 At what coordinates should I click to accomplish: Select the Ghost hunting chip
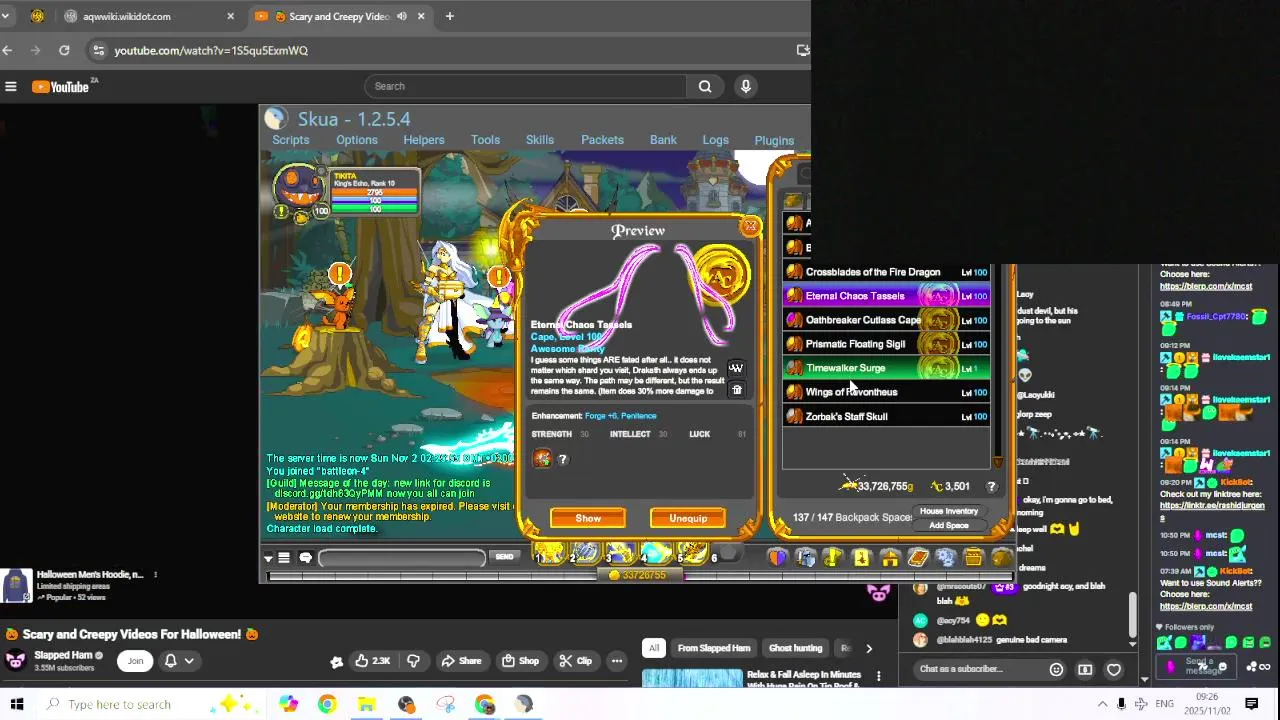click(795, 648)
